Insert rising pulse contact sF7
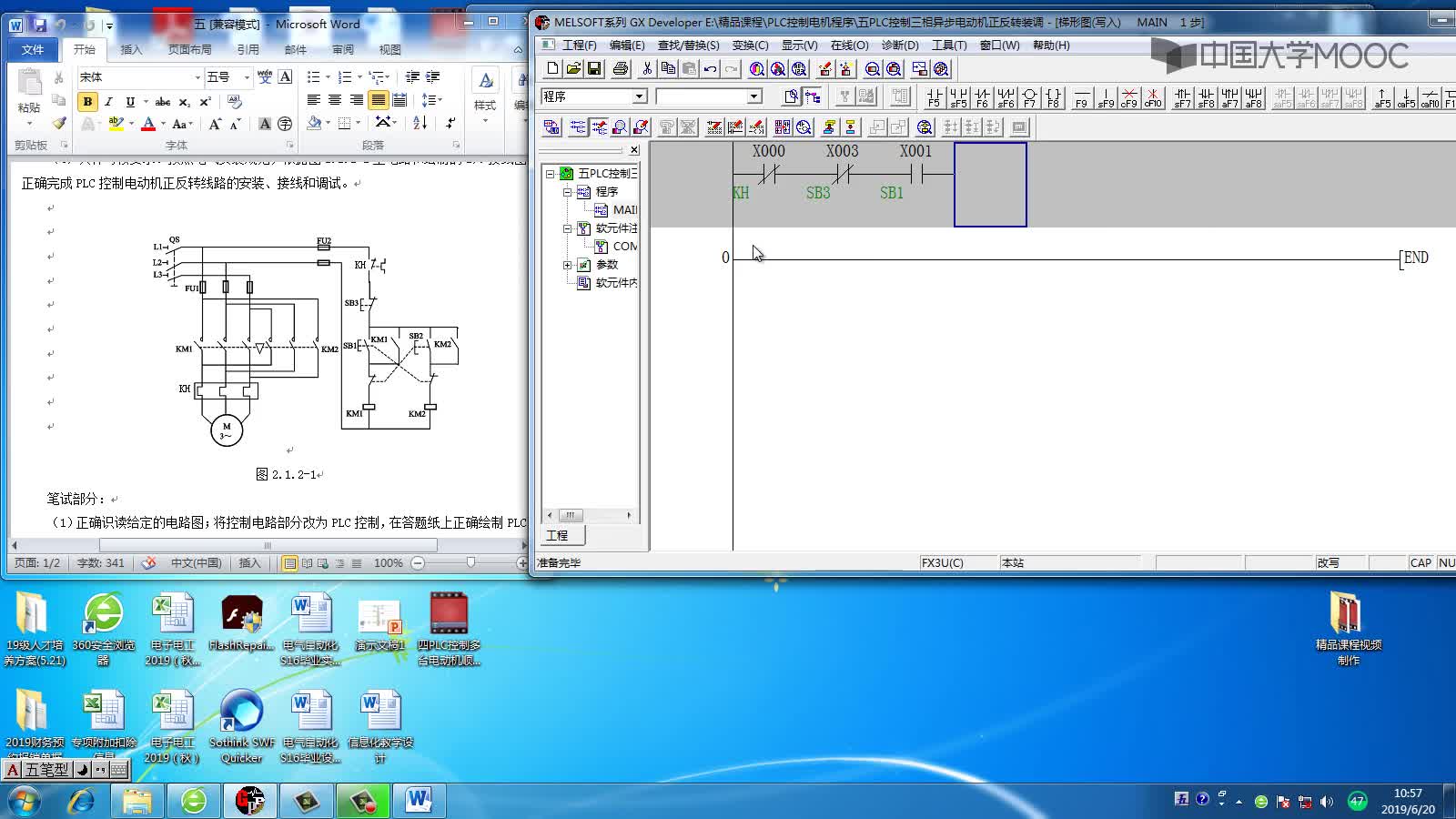The width and height of the screenshot is (1456, 819). coord(1182,96)
